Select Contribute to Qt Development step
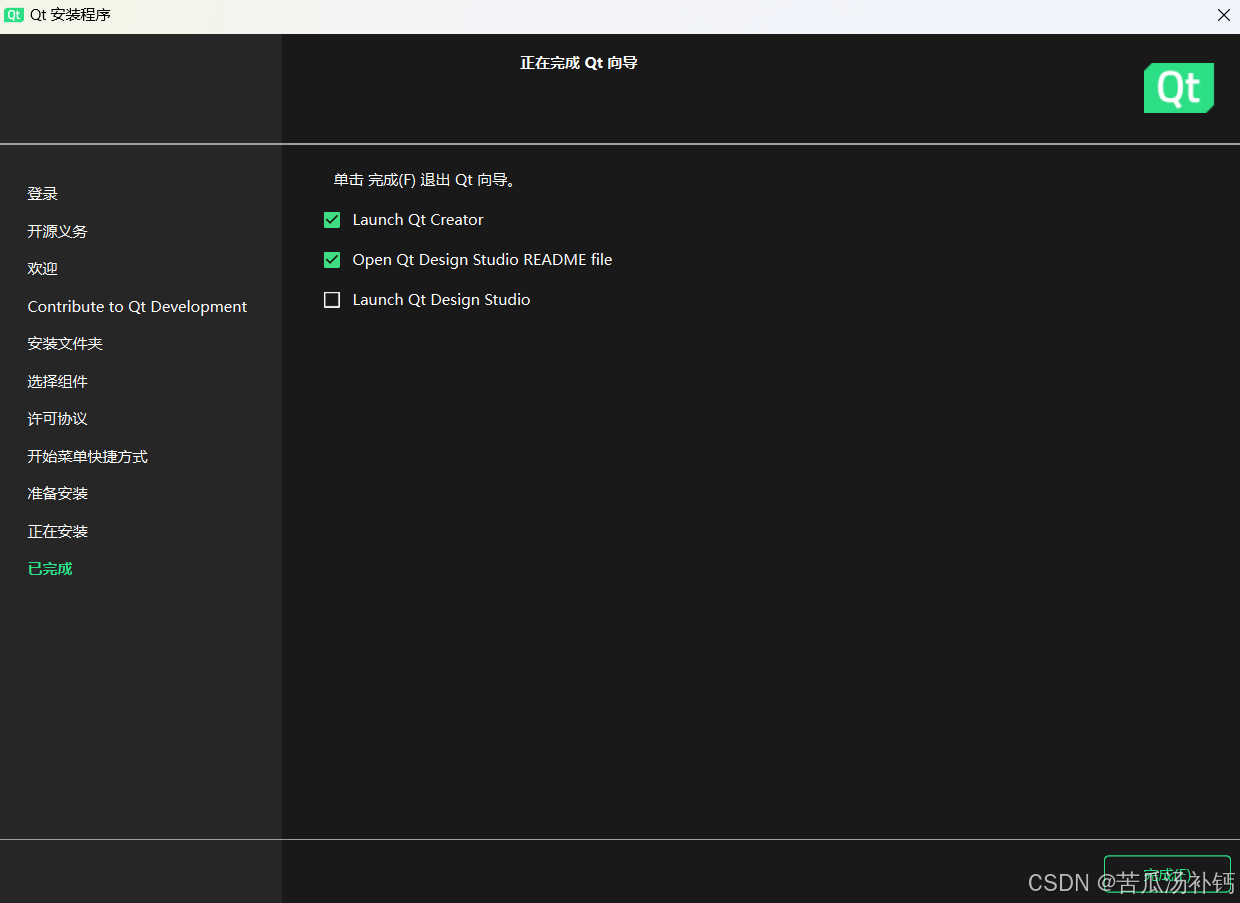This screenshot has width=1240, height=903. click(137, 307)
